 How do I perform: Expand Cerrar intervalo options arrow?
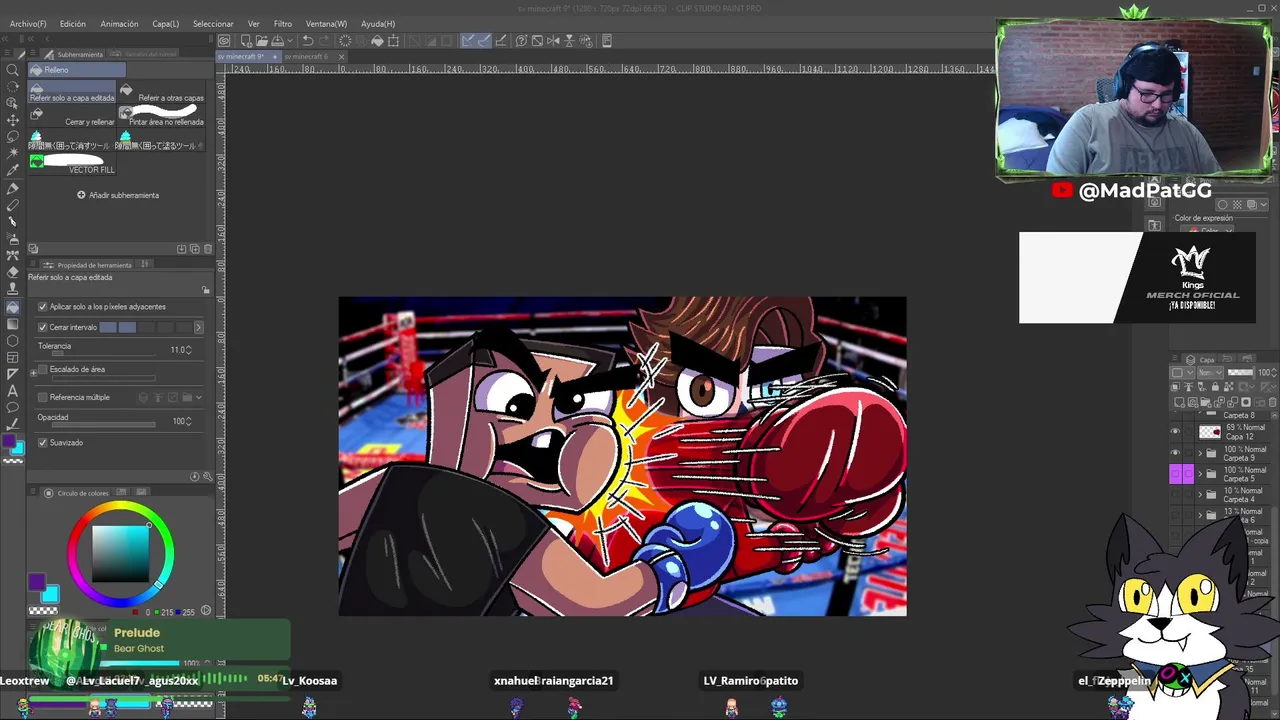click(x=198, y=327)
